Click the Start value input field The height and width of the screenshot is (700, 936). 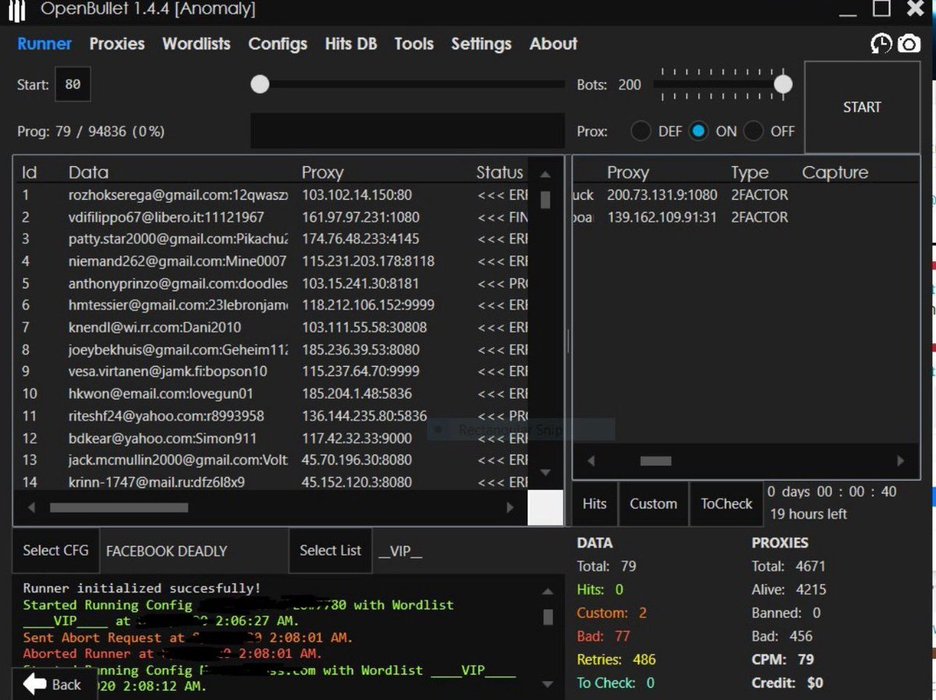coord(73,84)
